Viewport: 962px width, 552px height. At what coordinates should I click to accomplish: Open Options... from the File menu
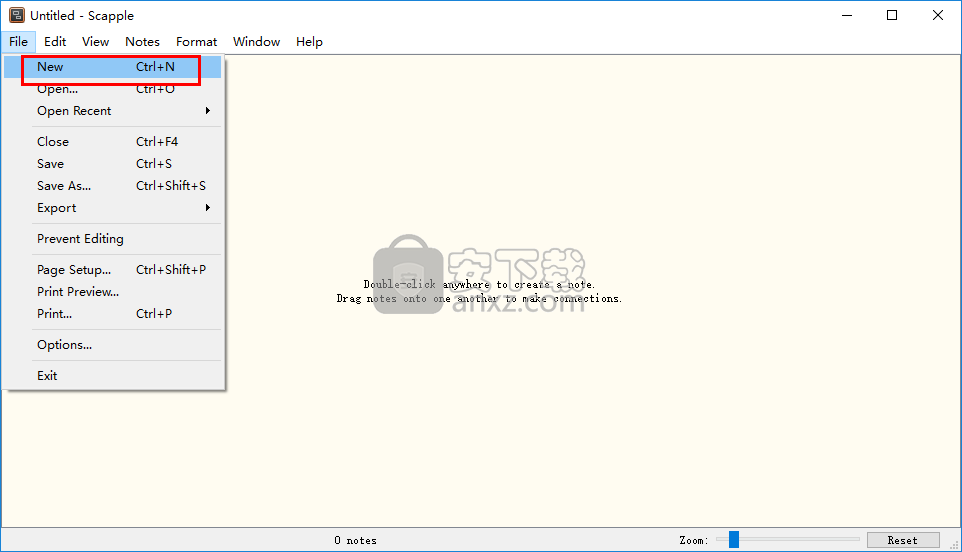pos(112,345)
